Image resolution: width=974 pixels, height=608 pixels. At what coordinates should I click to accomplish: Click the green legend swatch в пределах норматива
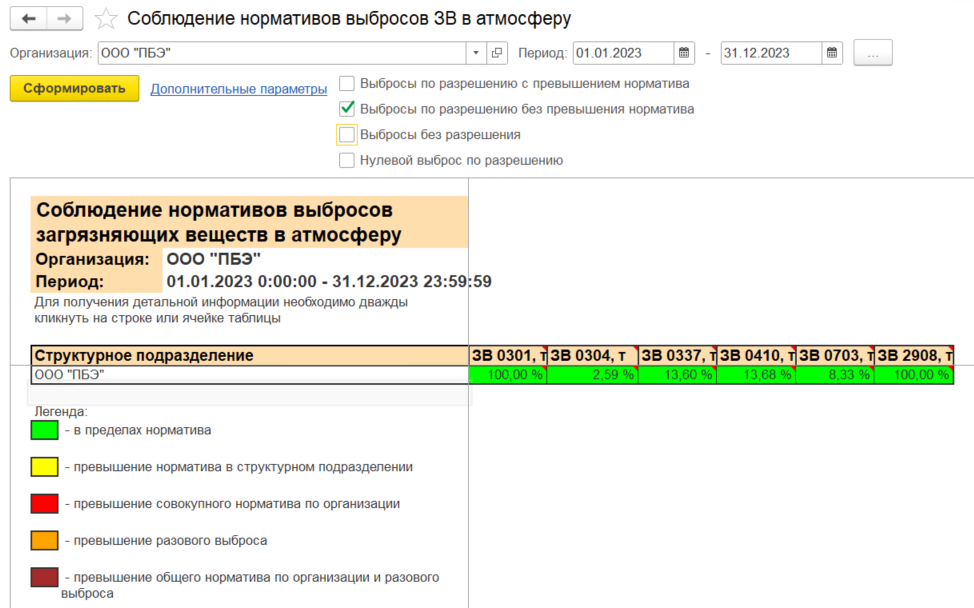45,430
